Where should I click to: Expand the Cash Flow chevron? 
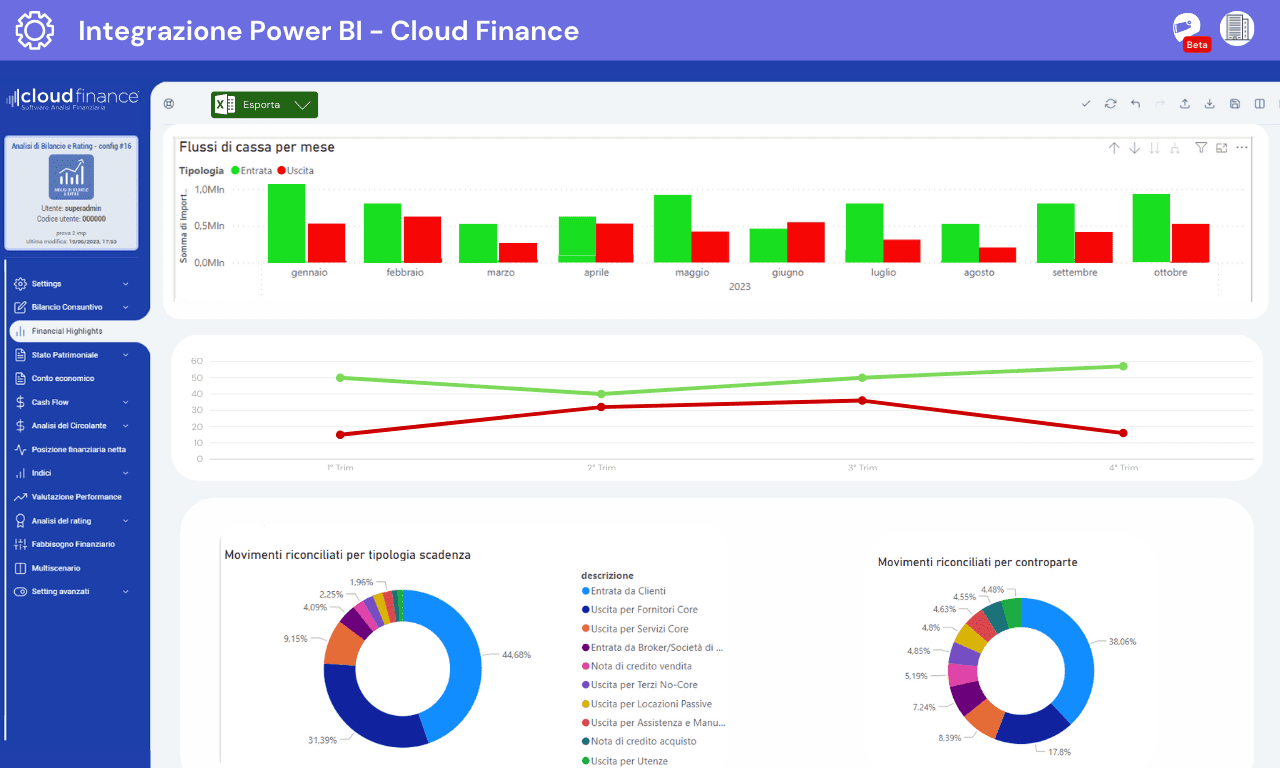pos(125,402)
